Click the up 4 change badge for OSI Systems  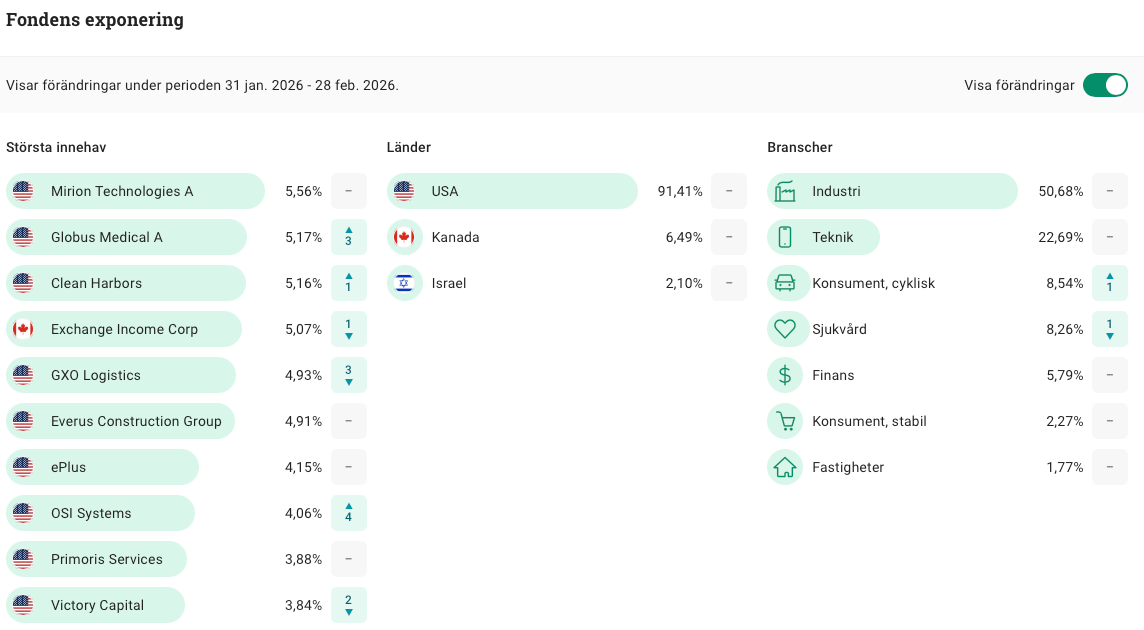(349, 513)
